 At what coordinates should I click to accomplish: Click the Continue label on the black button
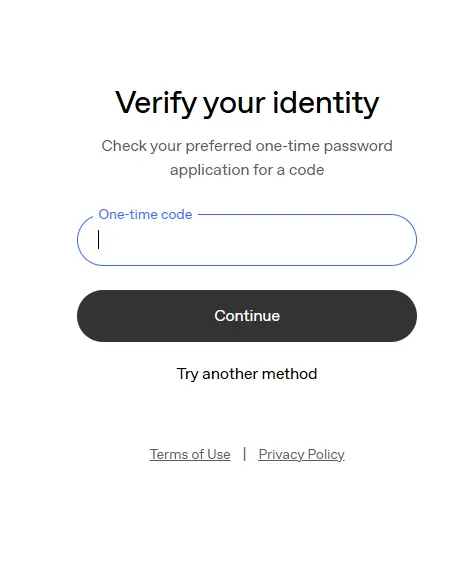(x=247, y=316)
